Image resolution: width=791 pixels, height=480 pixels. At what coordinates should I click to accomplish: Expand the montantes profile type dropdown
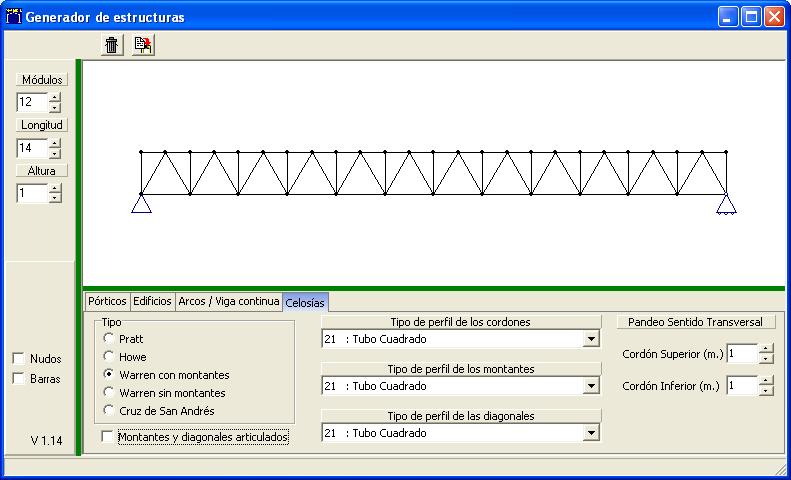[591, 386]
